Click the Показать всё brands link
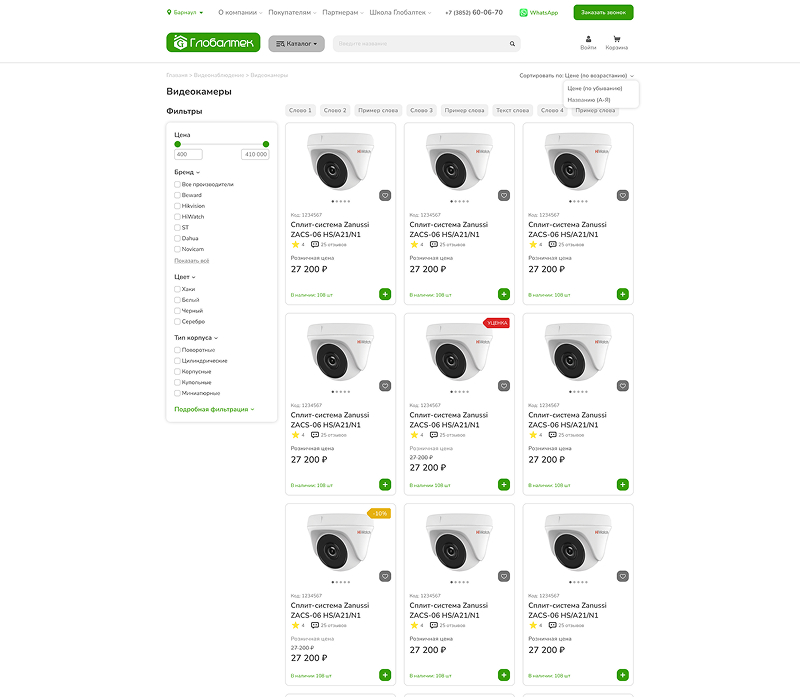Image resolution: width=800 pixels, height=697 pixels. [x=191, y=260]
